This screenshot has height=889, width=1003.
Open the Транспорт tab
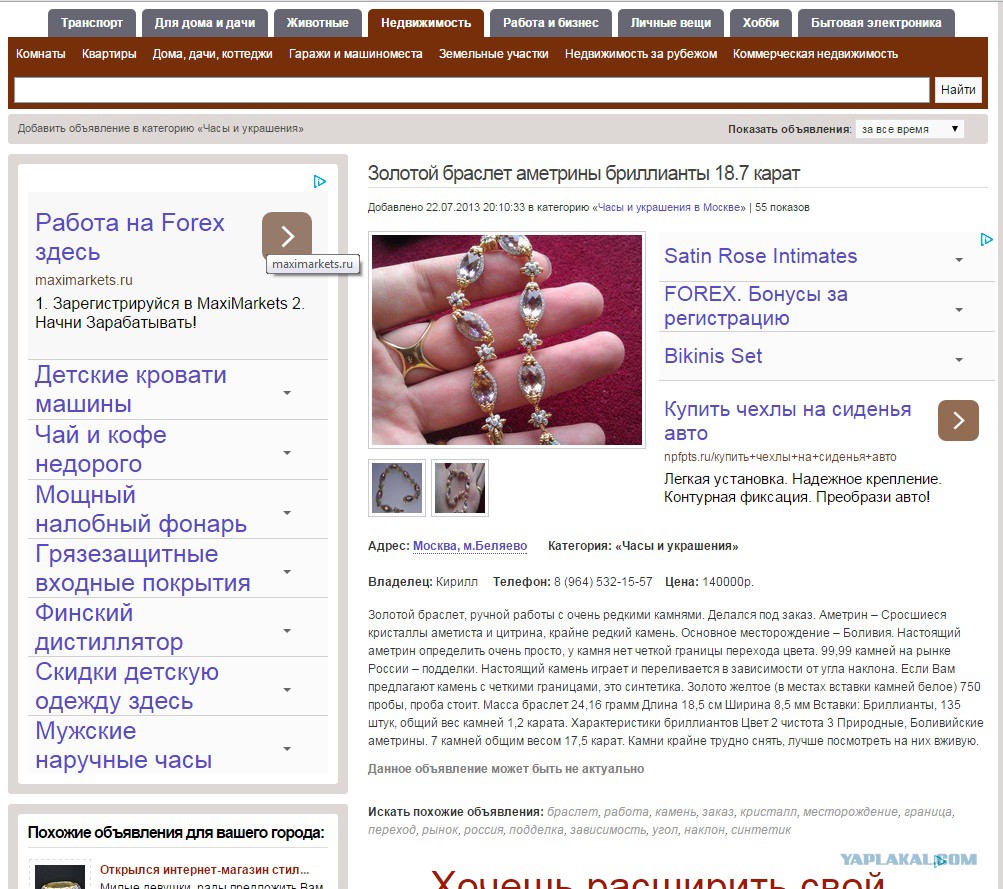91,23
